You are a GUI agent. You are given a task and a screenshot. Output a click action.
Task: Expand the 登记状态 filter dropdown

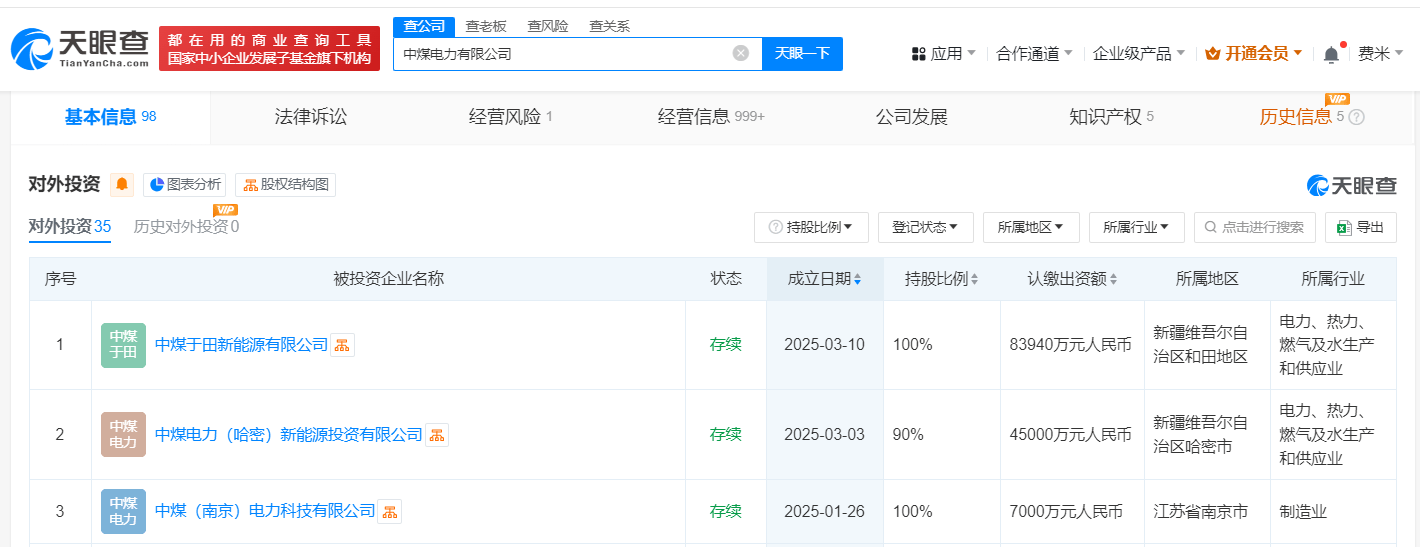[x=925, y=227]
